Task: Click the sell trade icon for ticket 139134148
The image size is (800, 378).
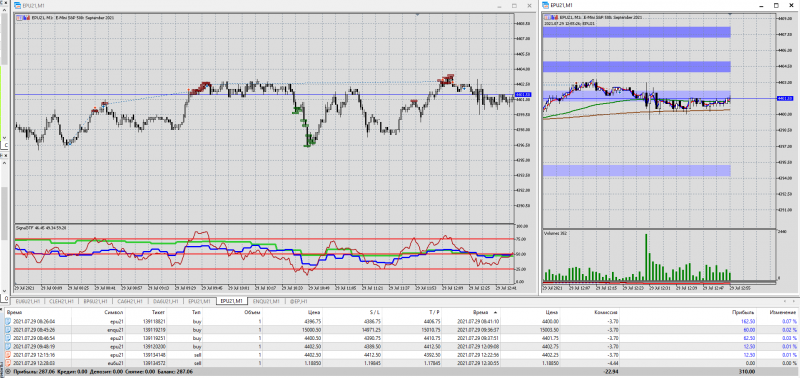Action: [8, 355]
